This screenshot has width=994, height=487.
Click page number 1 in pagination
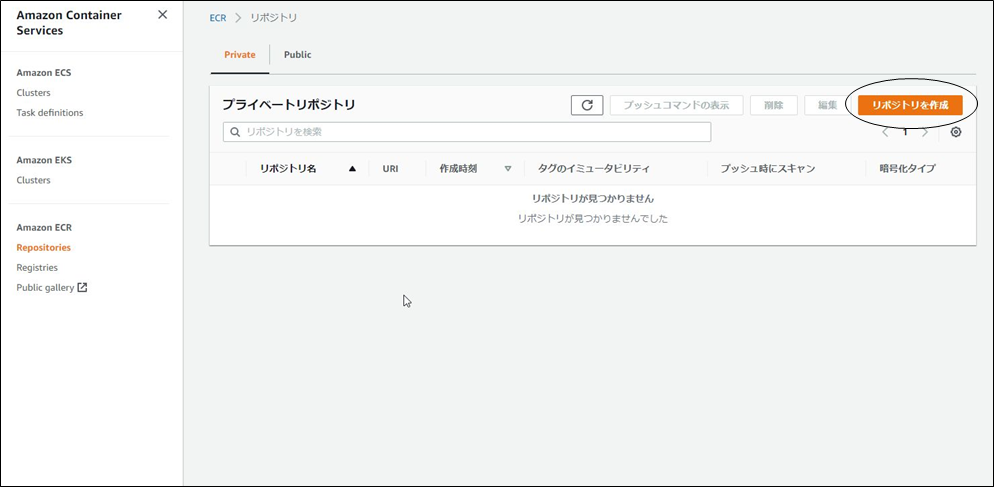(905, 132)
